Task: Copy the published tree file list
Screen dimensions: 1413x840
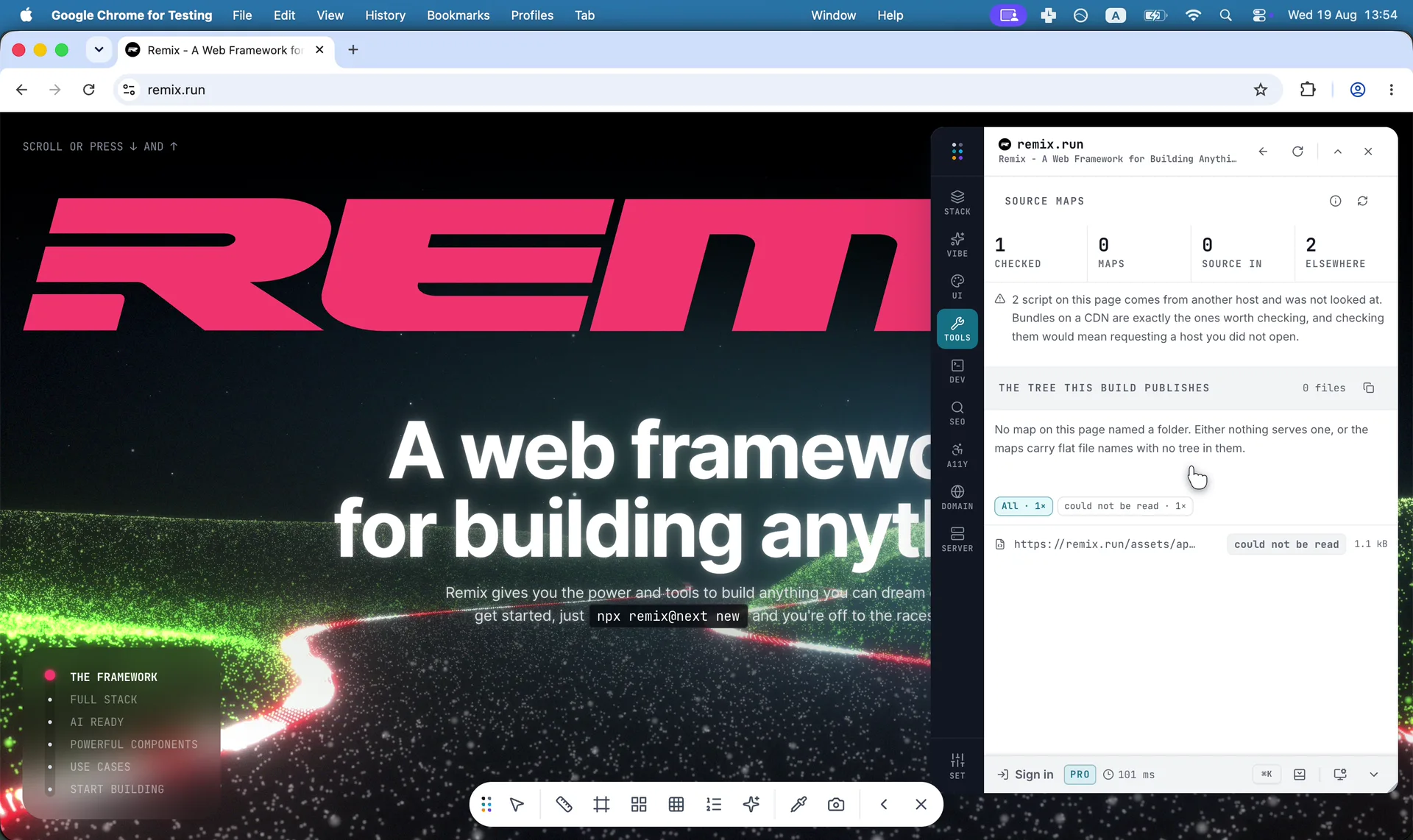Action: (1368, 388)
